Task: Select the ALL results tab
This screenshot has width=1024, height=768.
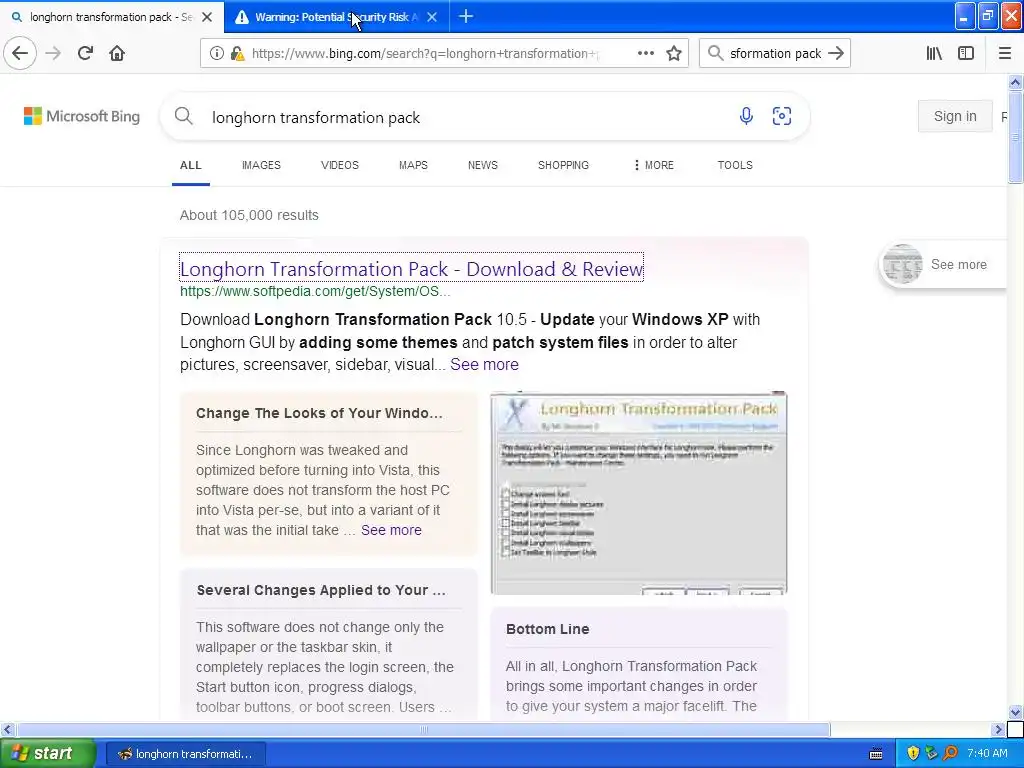Action: pos(191,165)
